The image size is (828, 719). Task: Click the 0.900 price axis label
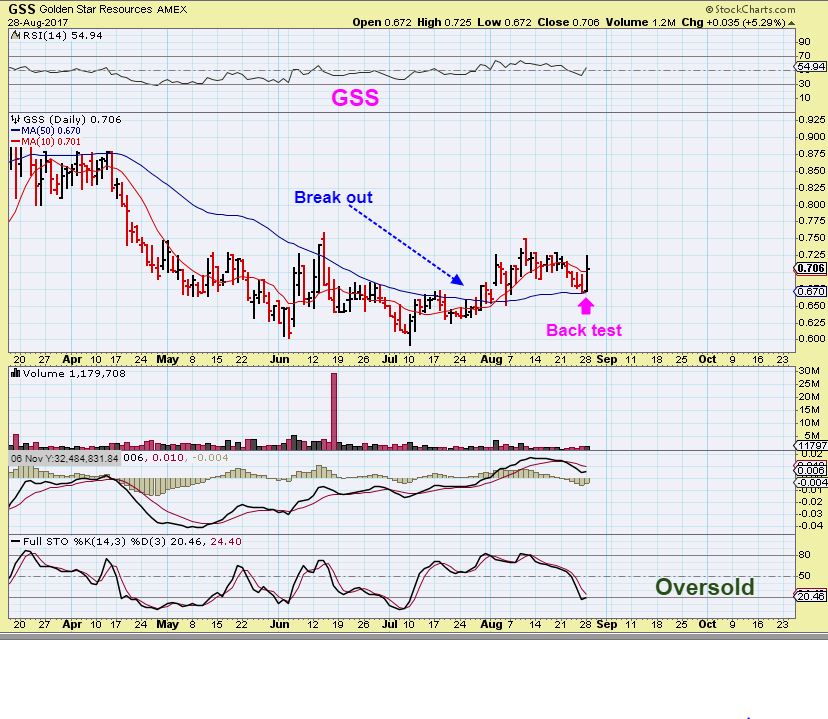tap(812, 137)
